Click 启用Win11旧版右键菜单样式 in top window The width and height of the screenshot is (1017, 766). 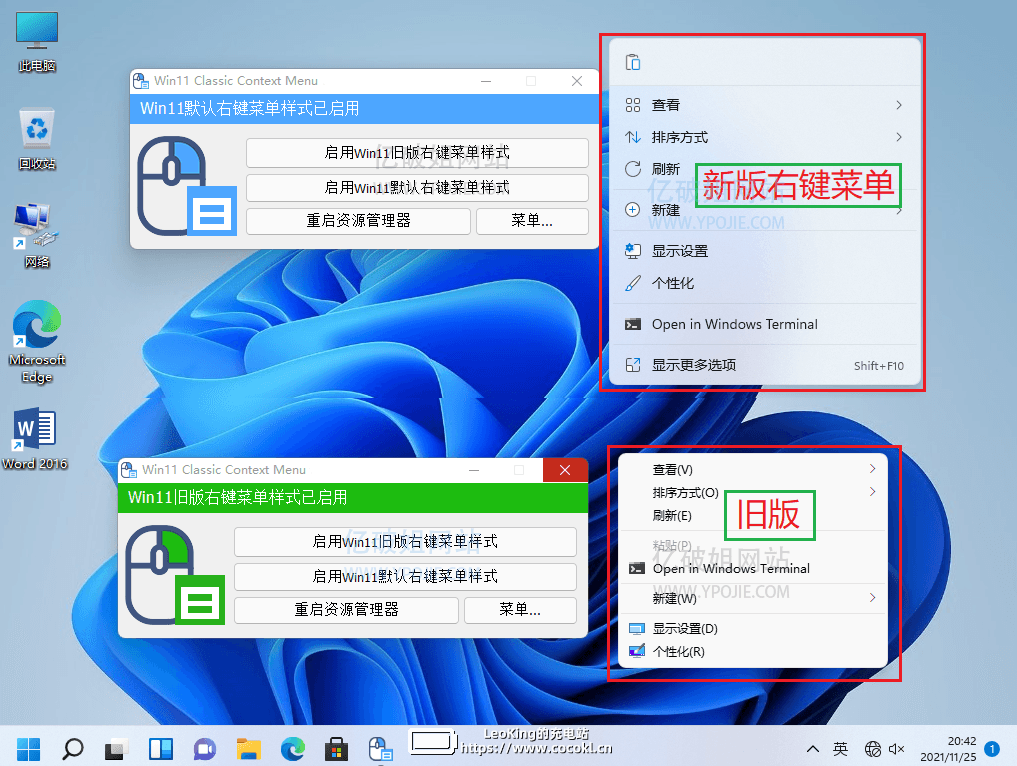click(x=417, y=152)
